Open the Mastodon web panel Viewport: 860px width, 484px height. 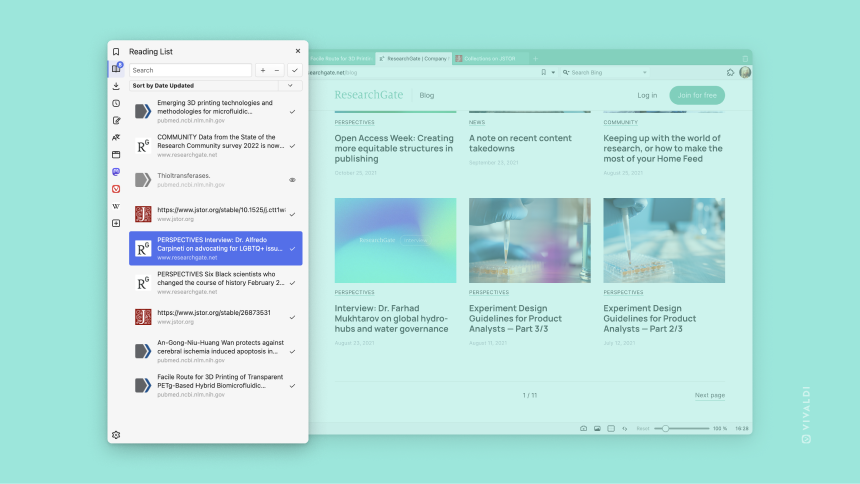(x=116, y=172)
